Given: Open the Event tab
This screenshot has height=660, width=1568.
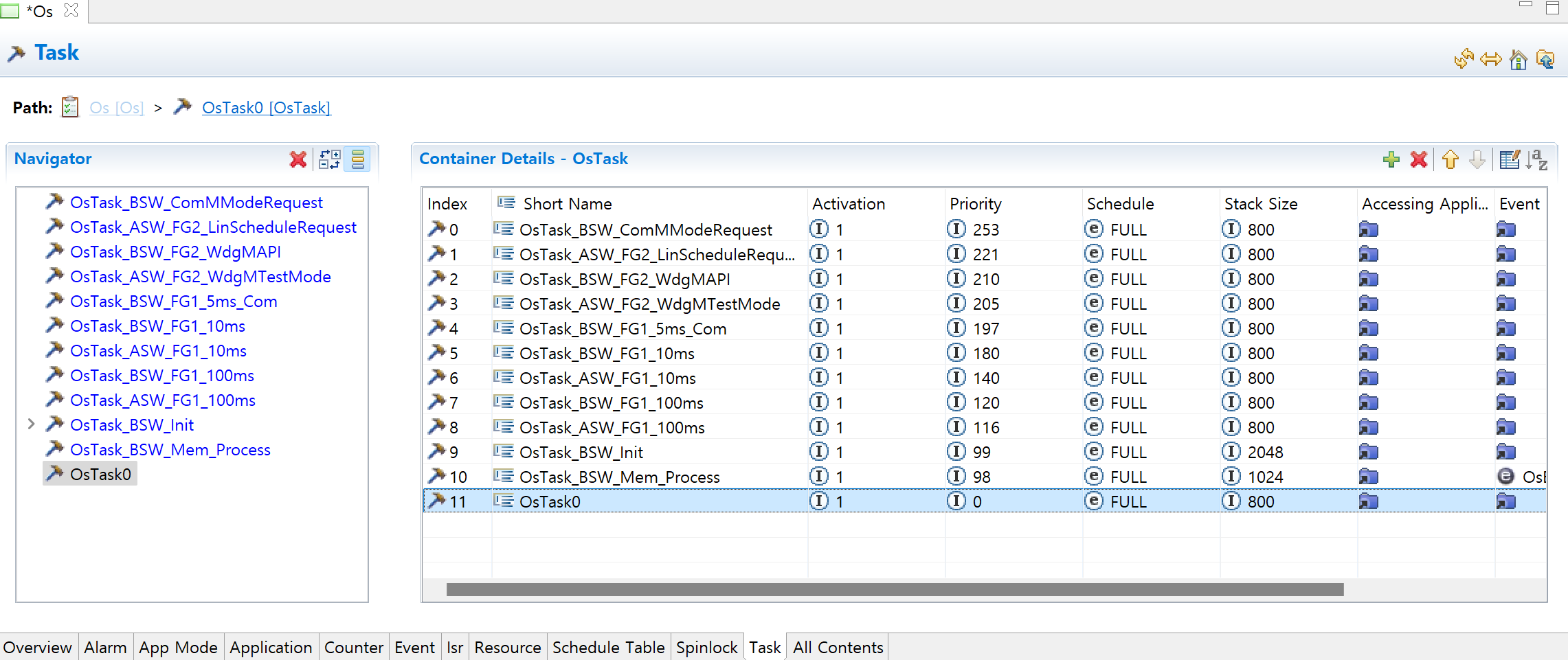Looking at the screenshot, I should tap(414, 648).
